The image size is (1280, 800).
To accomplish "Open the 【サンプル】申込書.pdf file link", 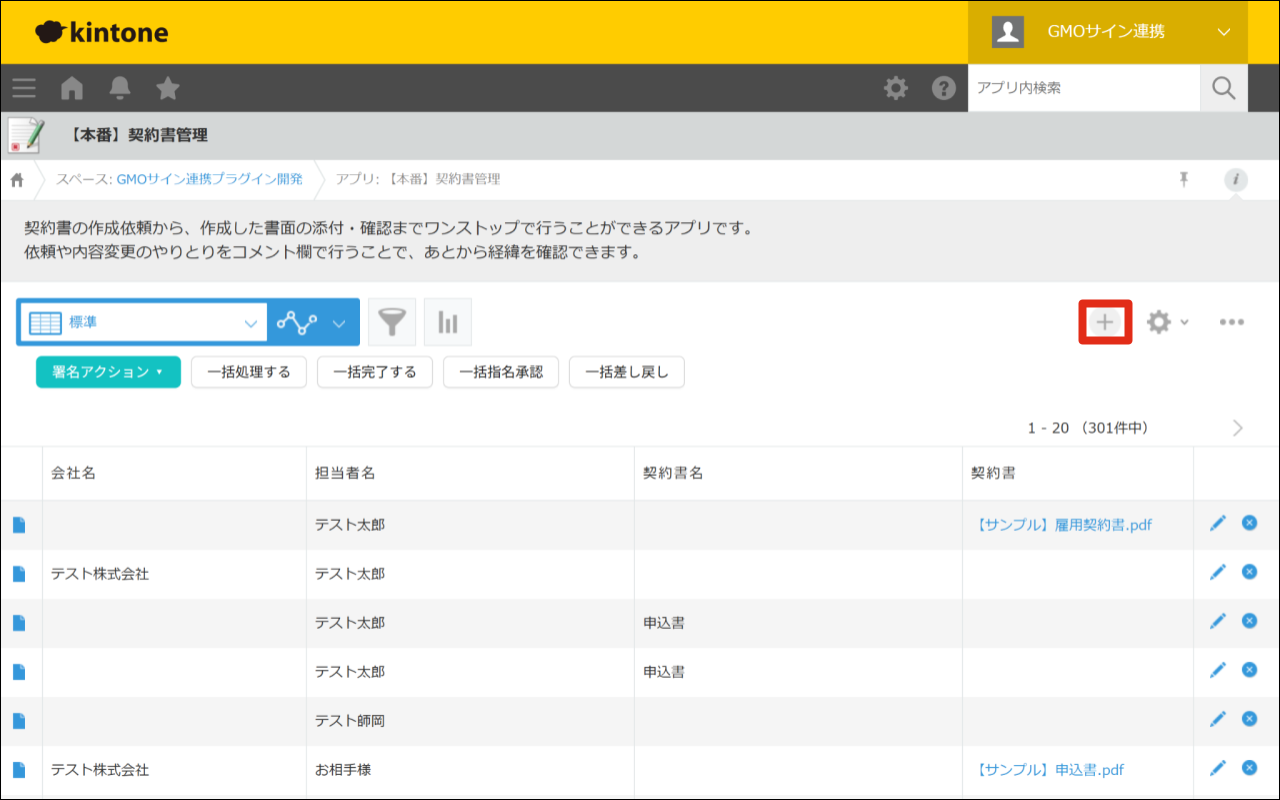I will (1047, 770).
